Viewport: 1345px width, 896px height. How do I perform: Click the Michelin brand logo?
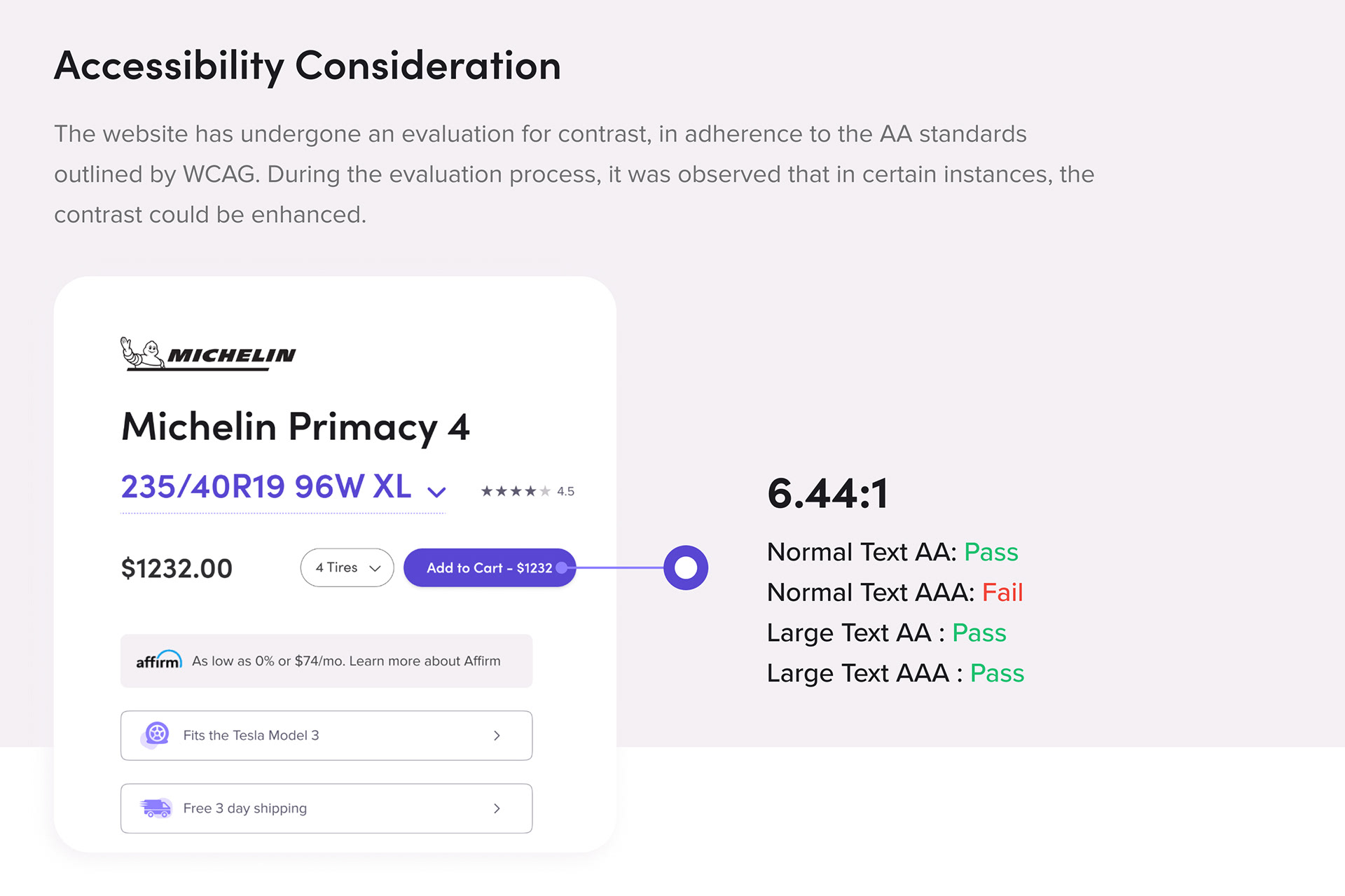[208, 354]
